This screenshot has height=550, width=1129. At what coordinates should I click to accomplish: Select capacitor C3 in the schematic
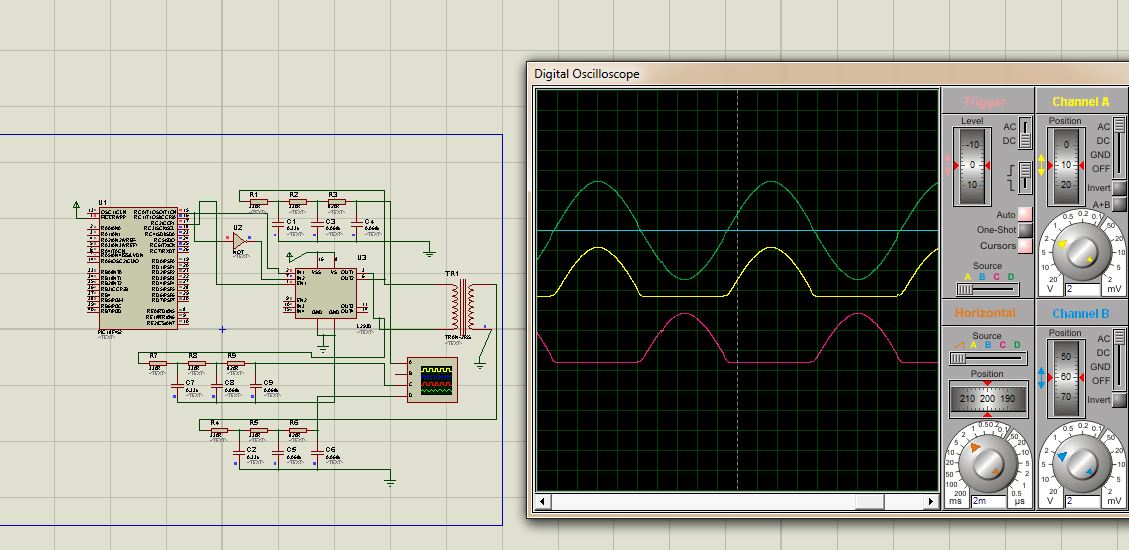point(318,225)
